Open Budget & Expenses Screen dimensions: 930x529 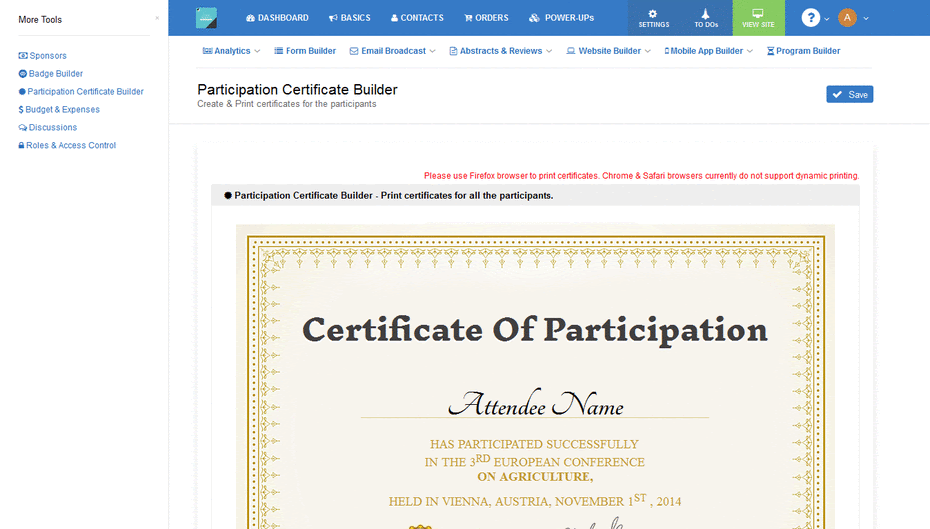pos(59,109)
